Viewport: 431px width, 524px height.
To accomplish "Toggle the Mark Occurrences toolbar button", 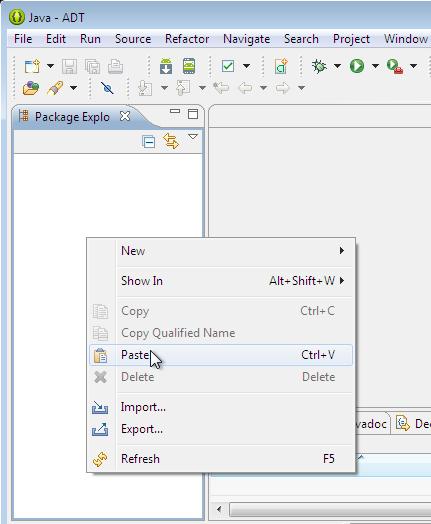I will (x=107, y=88).
